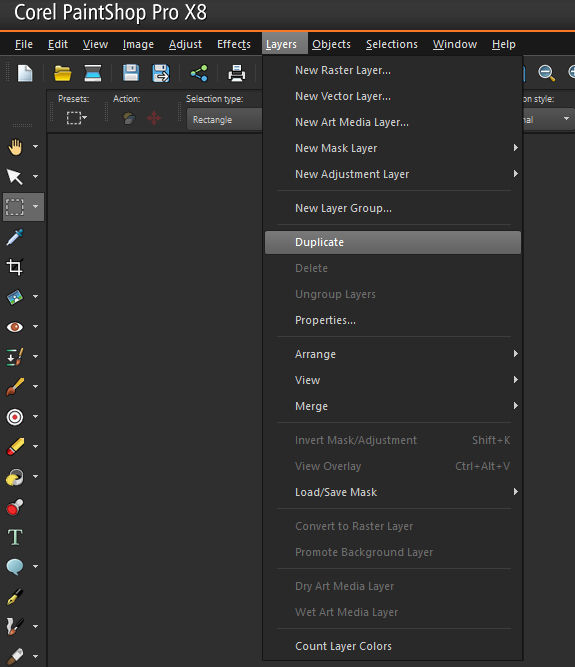Open the Presets selection dropdown
The width and height of the screenshot is (575, 667).
pyautogui.click(x=77, y=118)
